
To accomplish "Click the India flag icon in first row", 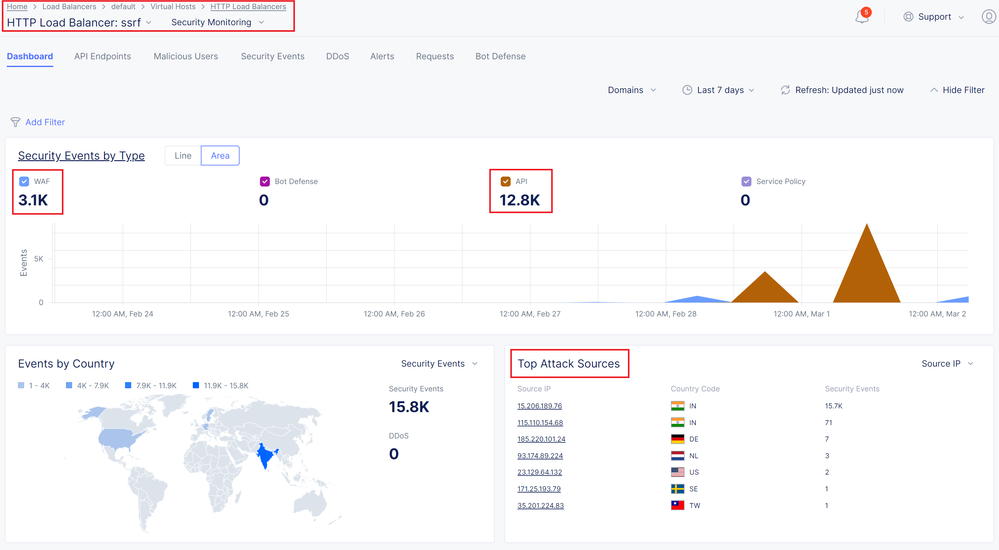I will pos(677,406).
